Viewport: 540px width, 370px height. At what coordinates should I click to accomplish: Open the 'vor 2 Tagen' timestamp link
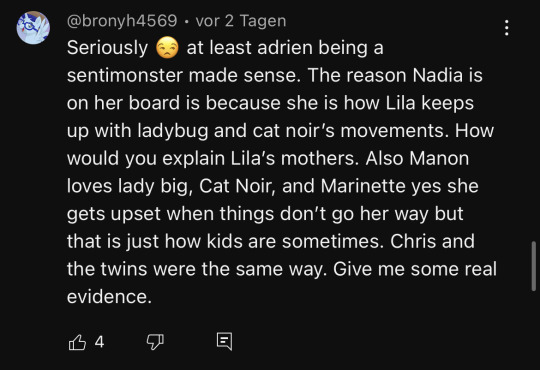pos(241,21)
